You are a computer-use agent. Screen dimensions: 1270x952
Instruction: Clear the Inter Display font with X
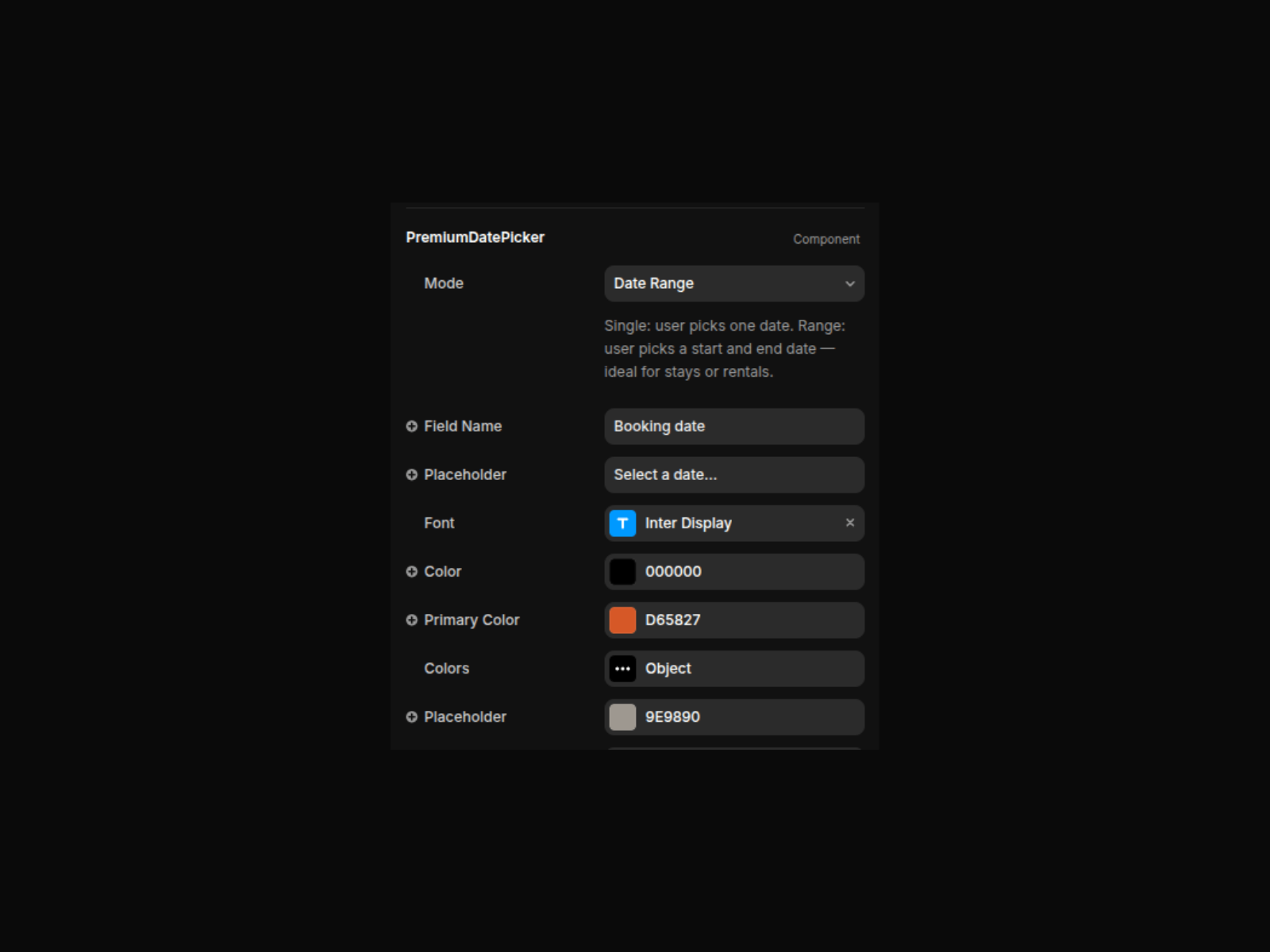[849, 523]
